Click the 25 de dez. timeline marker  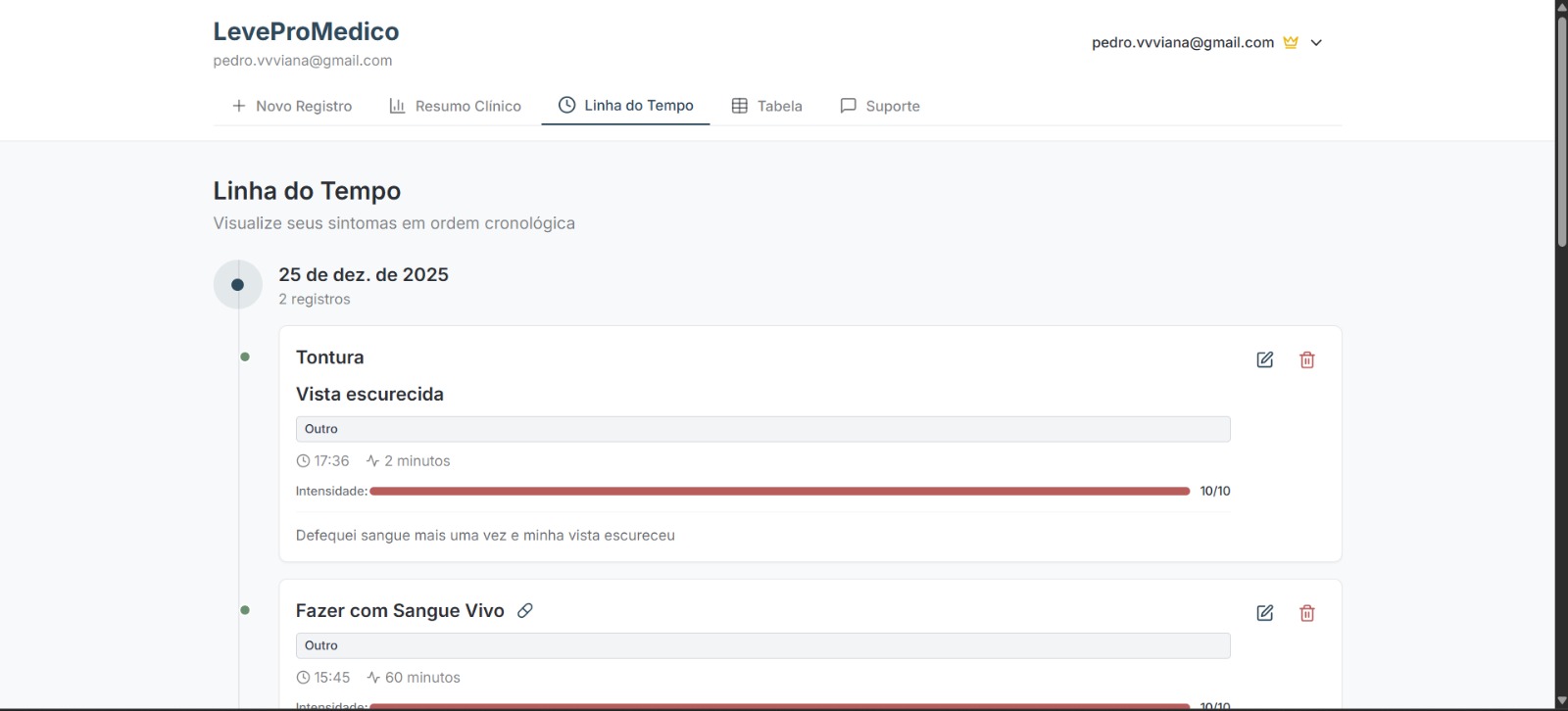point(237,284)
